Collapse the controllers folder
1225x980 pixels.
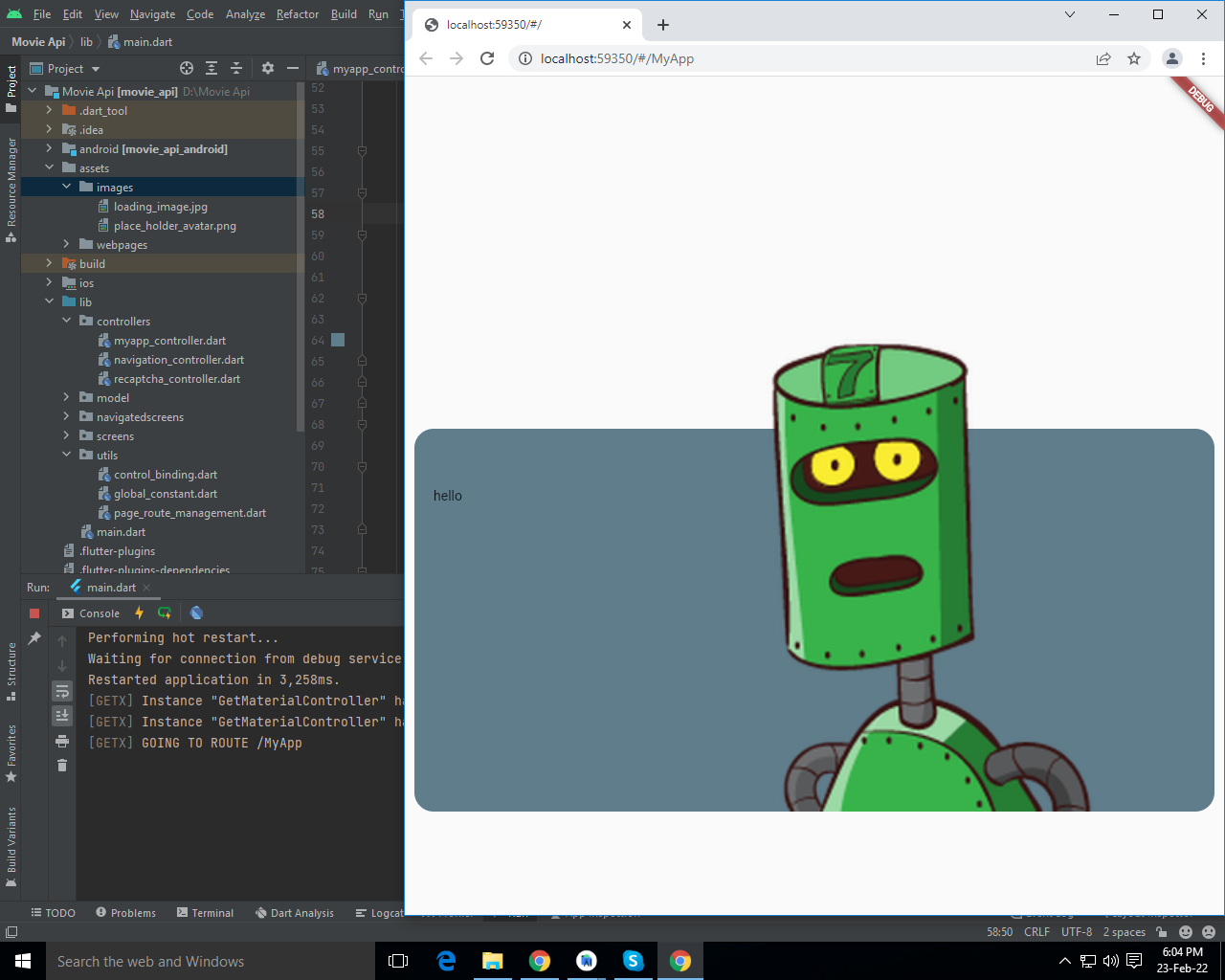(66, 322)
